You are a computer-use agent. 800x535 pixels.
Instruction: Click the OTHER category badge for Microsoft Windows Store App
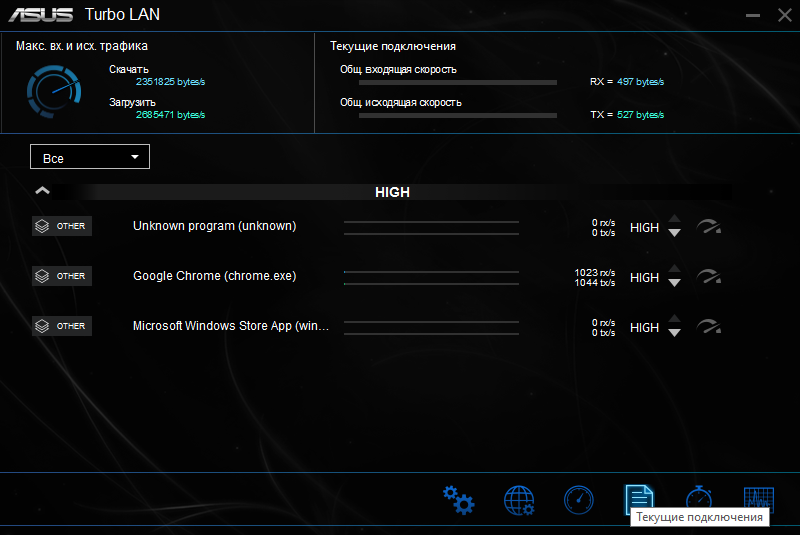[x=62, y=326]
